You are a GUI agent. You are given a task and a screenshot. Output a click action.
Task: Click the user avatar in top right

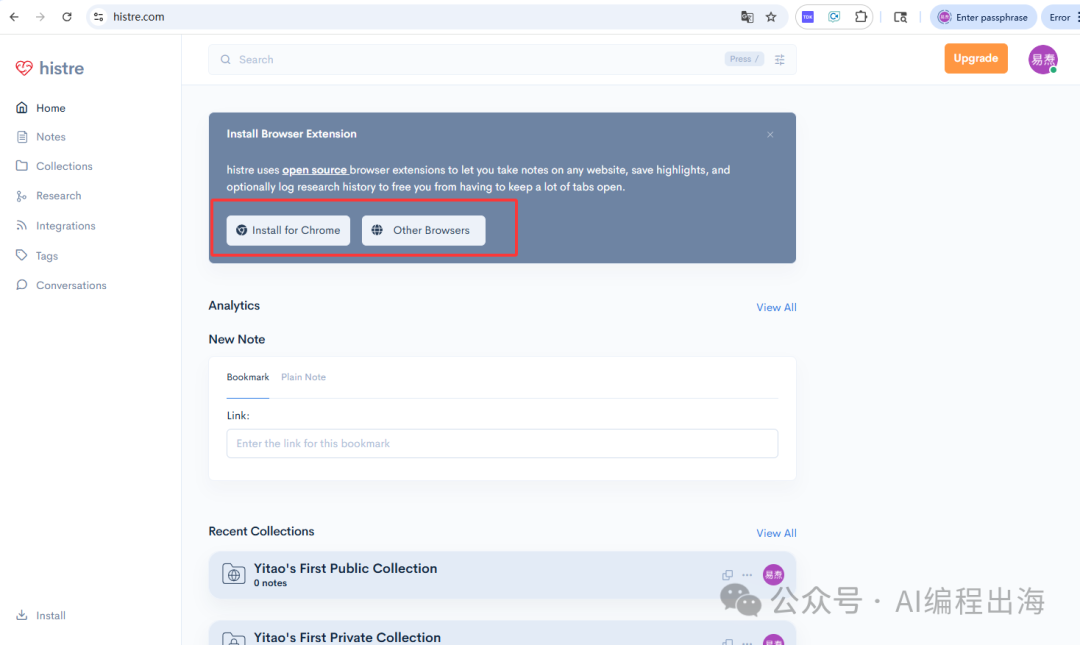coord(1043,59)
